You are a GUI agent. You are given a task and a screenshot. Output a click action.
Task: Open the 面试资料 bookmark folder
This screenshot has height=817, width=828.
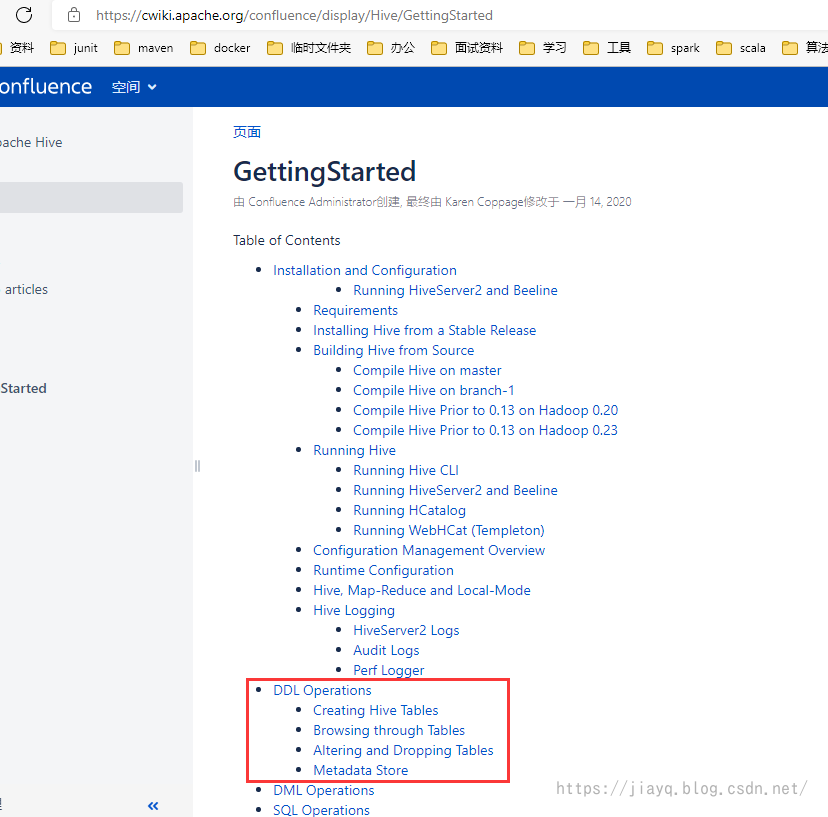467,48
